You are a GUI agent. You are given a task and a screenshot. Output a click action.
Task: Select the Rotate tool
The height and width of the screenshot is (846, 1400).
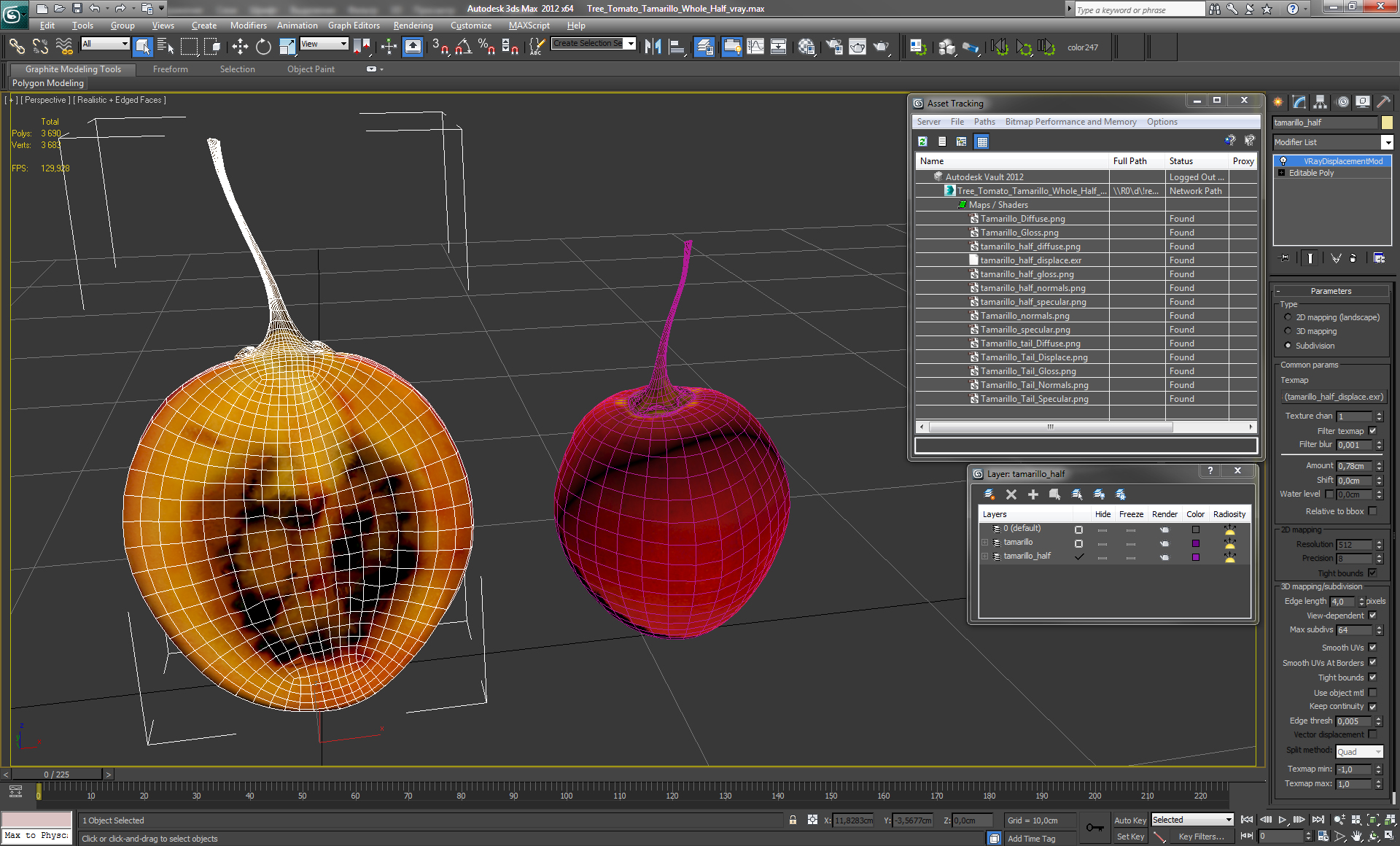[x=263, y=47]
